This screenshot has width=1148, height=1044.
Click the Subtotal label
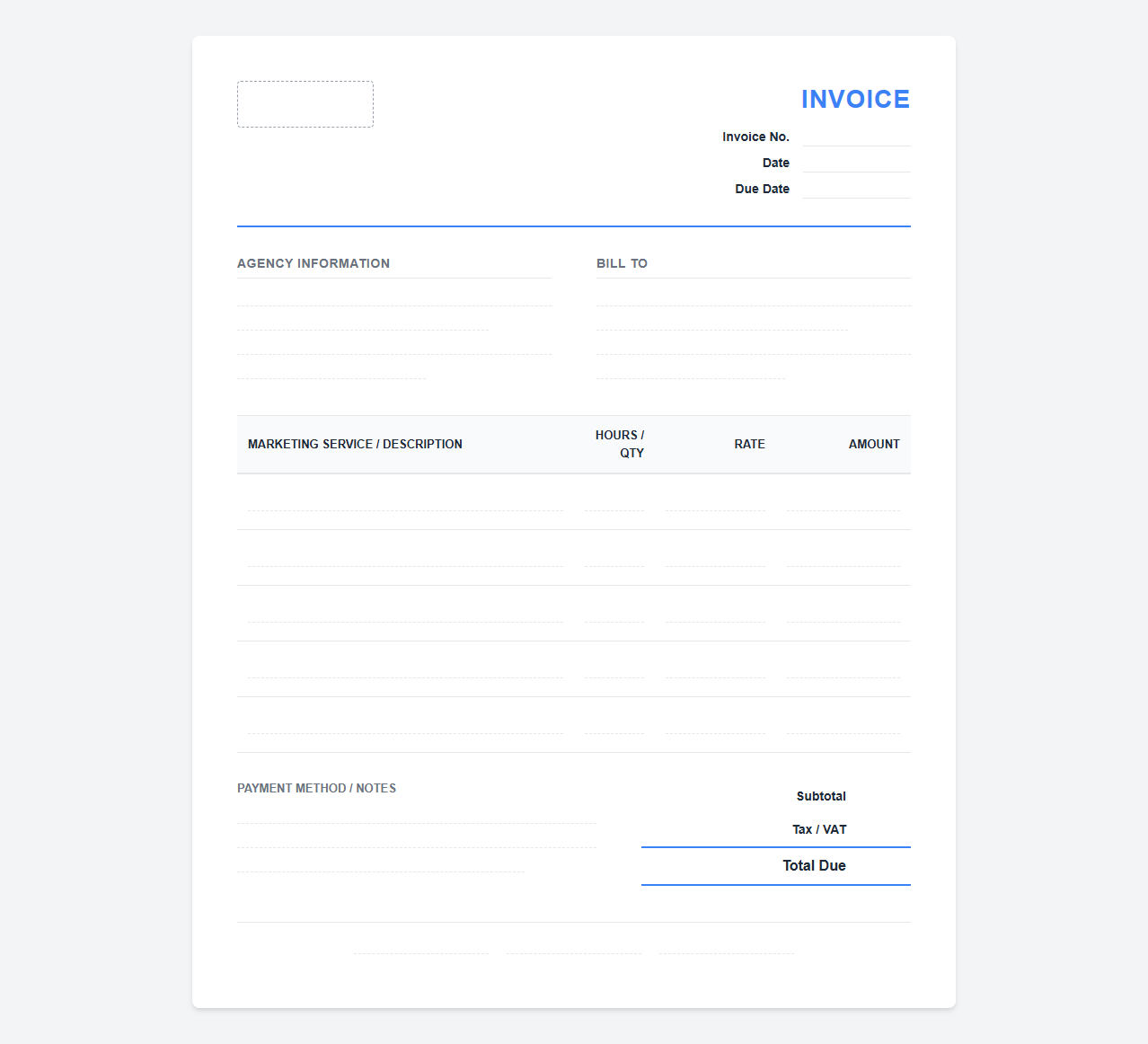(x=821, y=796)
